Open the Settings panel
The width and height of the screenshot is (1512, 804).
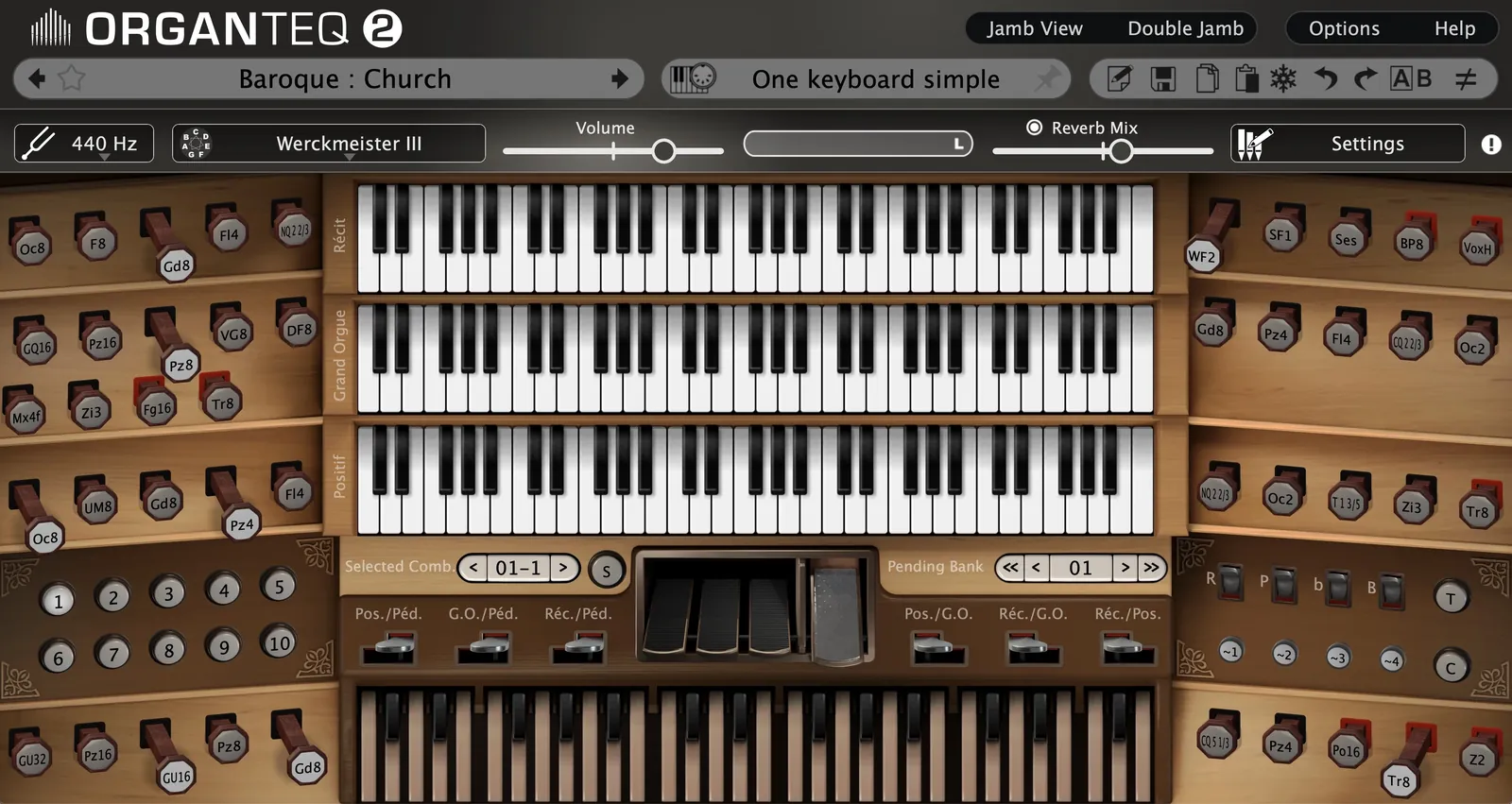1349,144
